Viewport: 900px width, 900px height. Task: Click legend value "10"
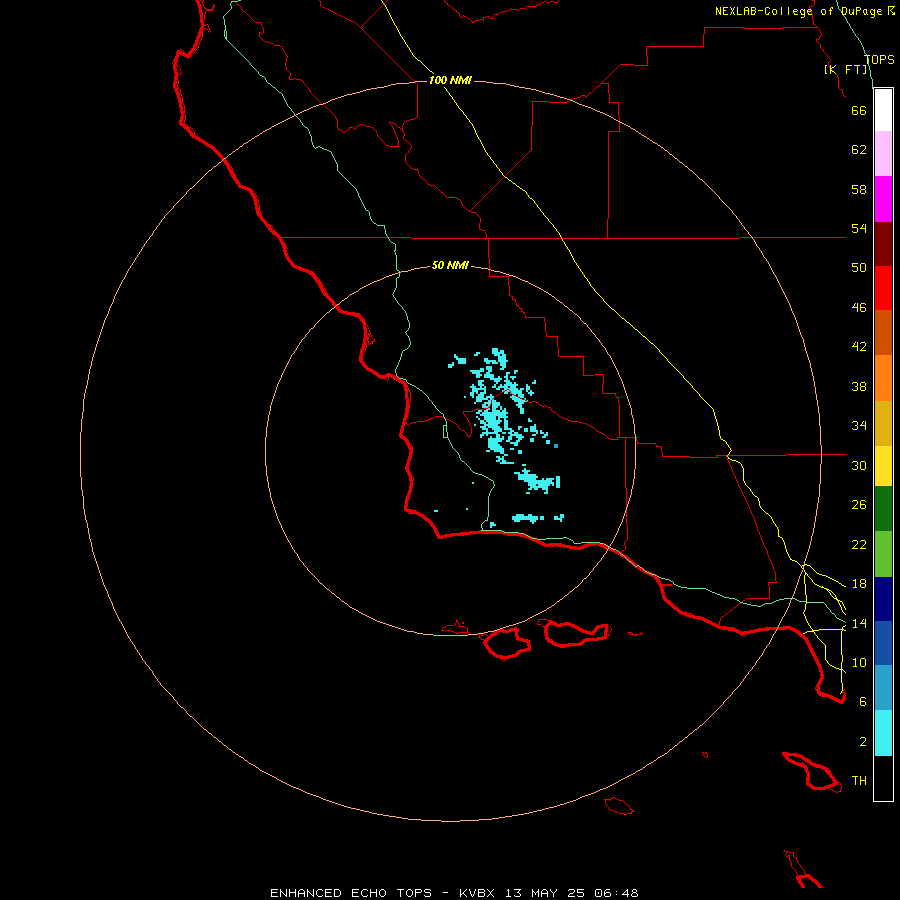coord(859,662)
